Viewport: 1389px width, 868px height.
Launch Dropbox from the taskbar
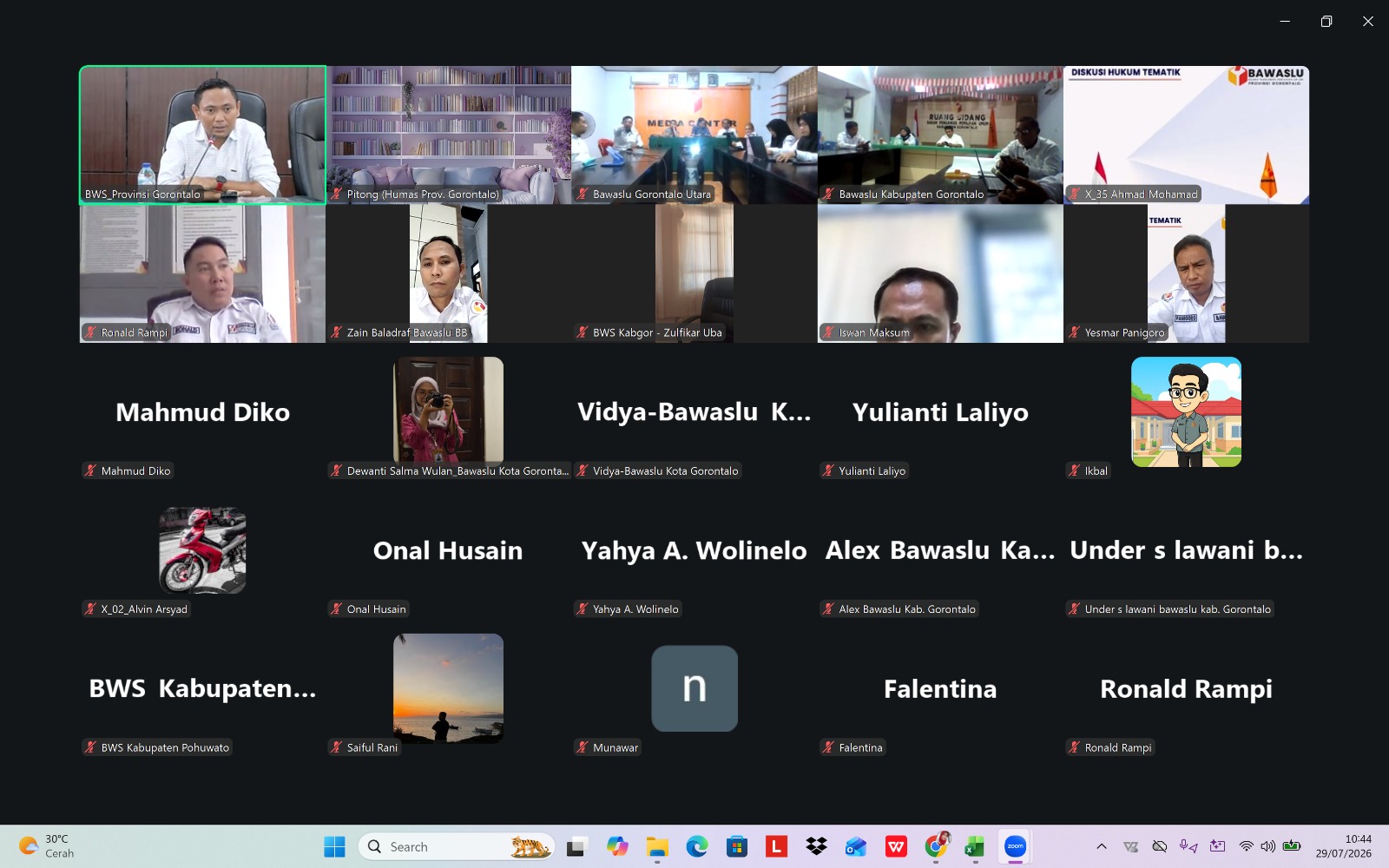pyautogui.click(x=816, y=846)
